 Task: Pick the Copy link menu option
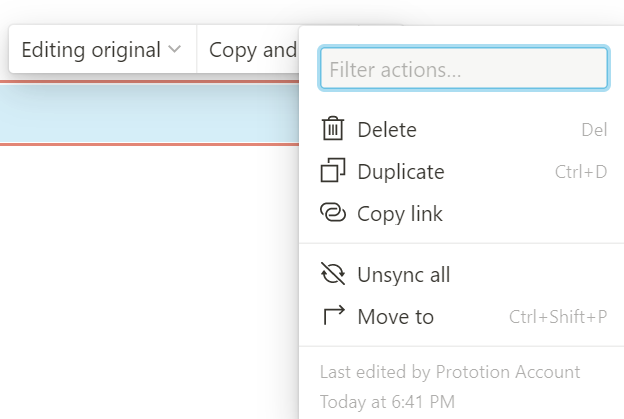pyautogui.click(x=464, y=213)
